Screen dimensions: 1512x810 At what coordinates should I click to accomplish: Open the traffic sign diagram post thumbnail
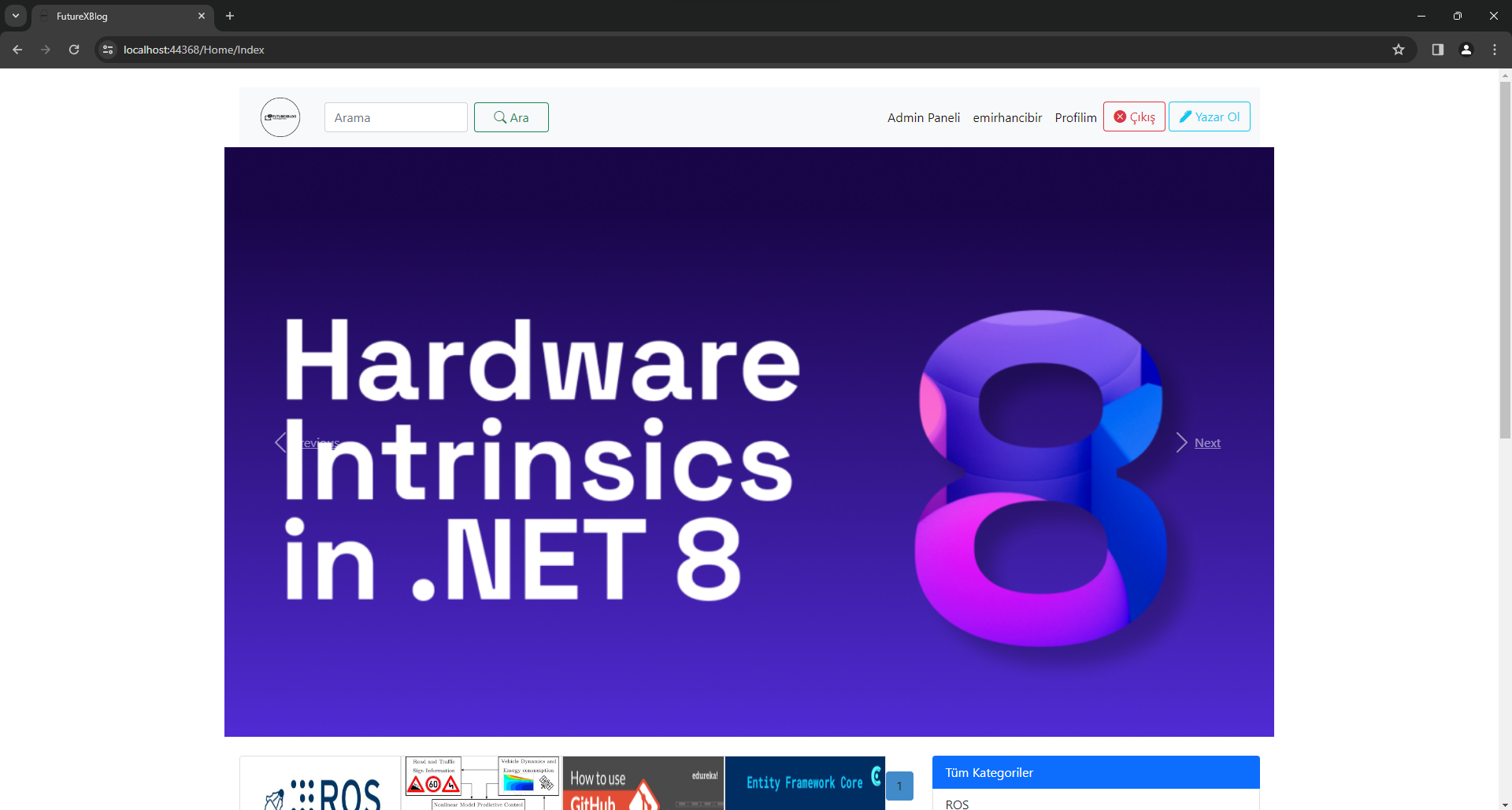[482, 783]
